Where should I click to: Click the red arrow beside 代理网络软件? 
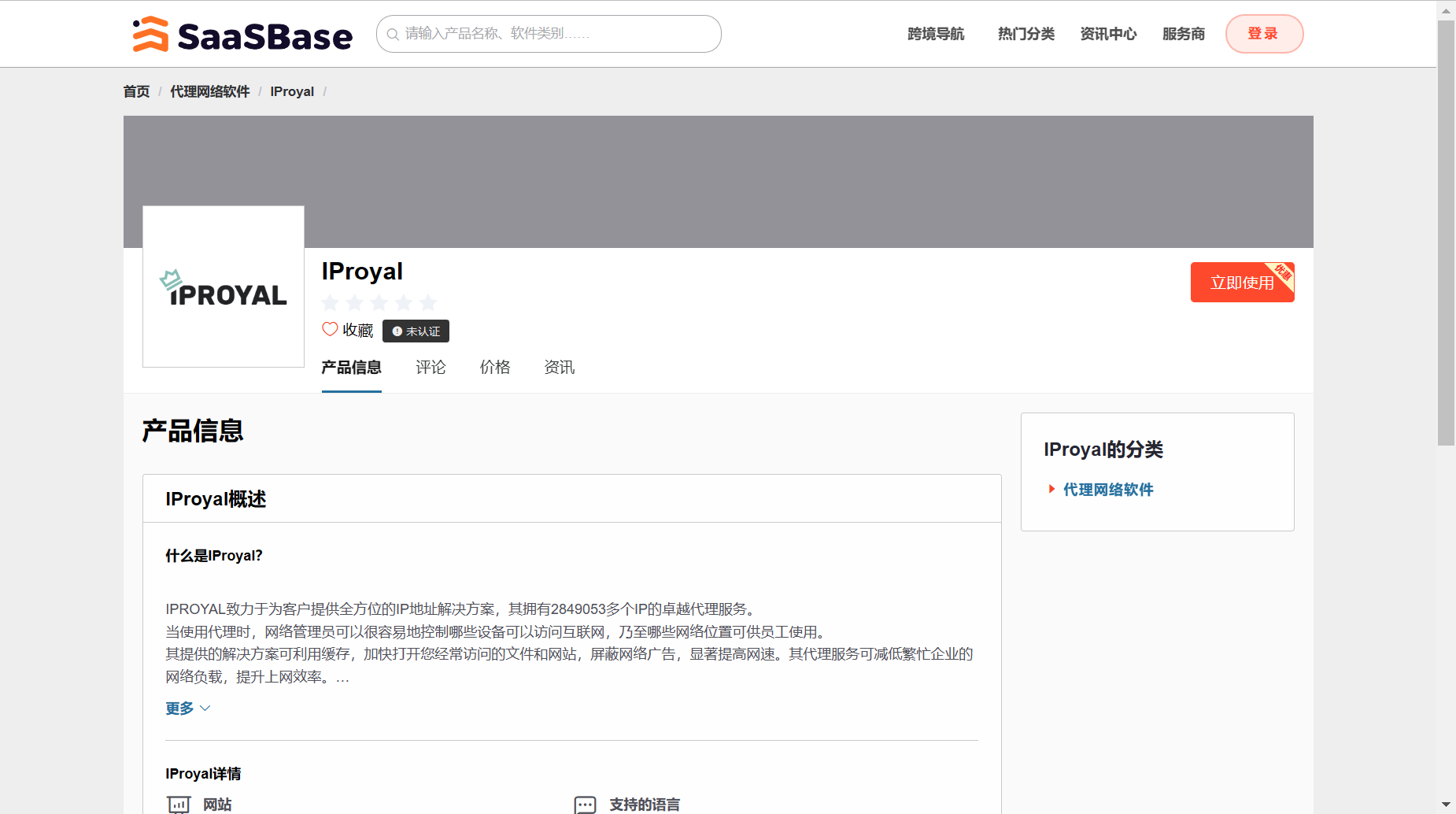point(1051,490)
